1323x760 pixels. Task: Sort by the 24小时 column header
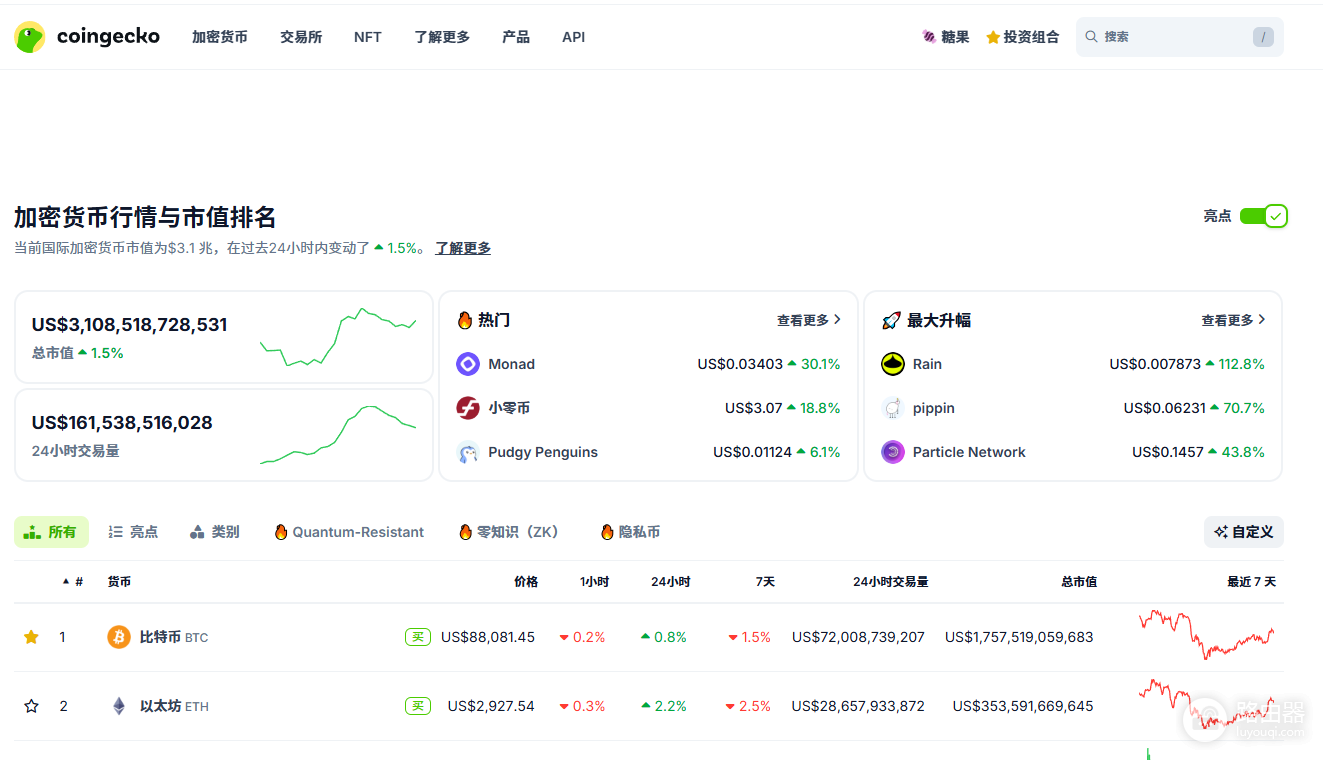(670, 581)
